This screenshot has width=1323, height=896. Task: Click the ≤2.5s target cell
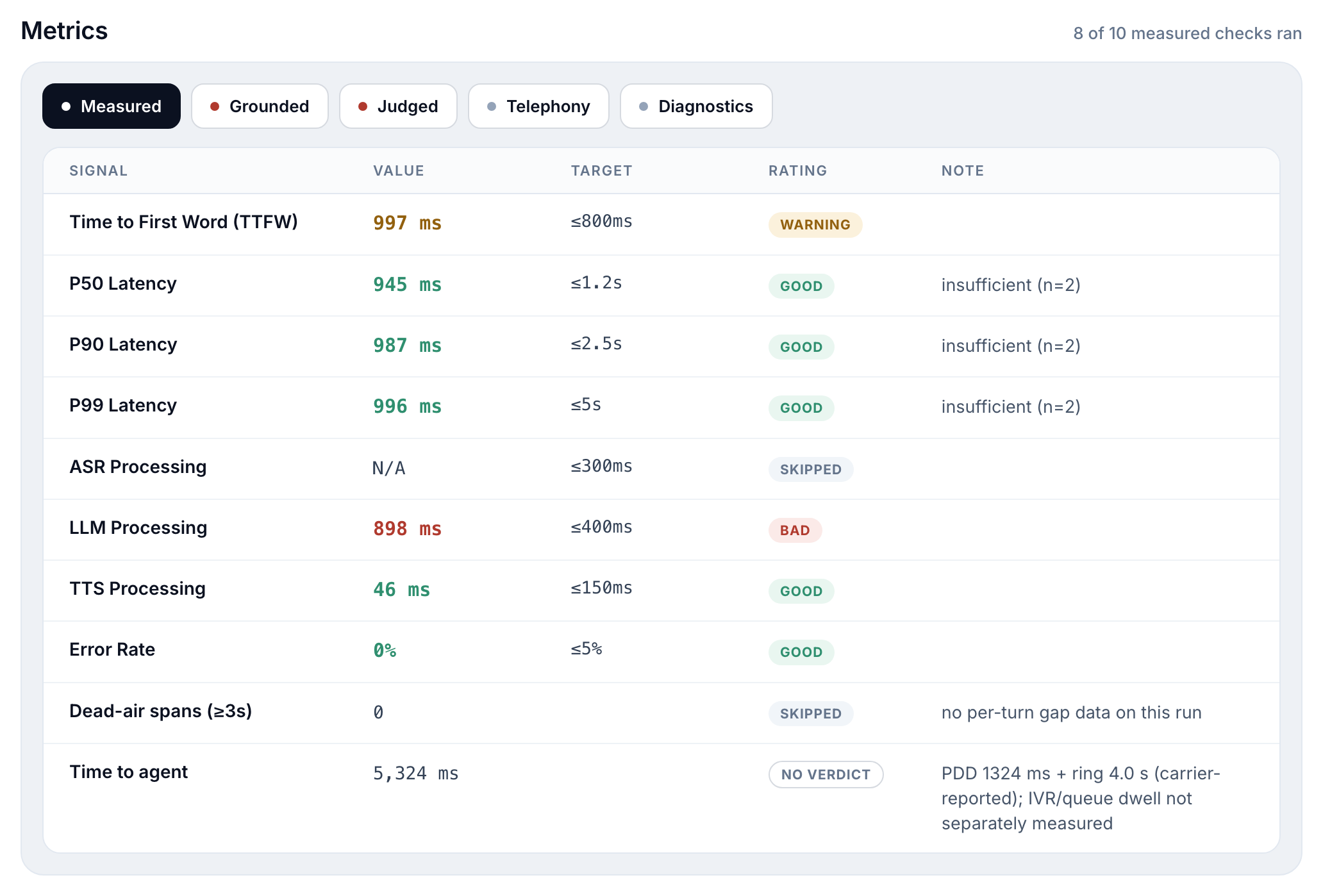pos(596,344)
